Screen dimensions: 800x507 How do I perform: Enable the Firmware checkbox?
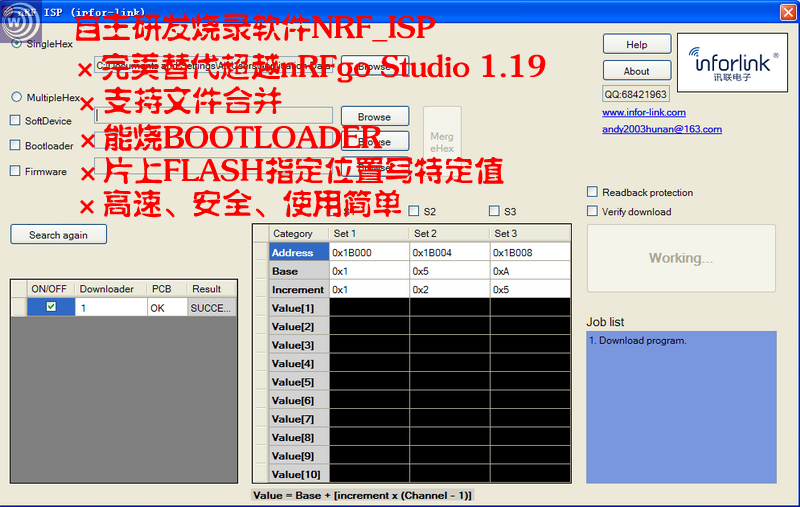[x=15, y=171]
